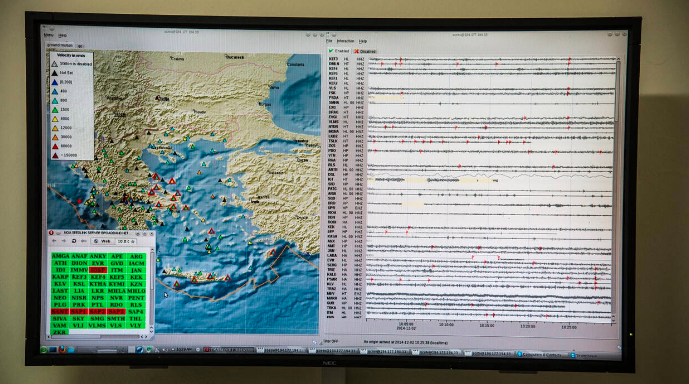Click the ground motion tab above the map

[x=60, y=45]
